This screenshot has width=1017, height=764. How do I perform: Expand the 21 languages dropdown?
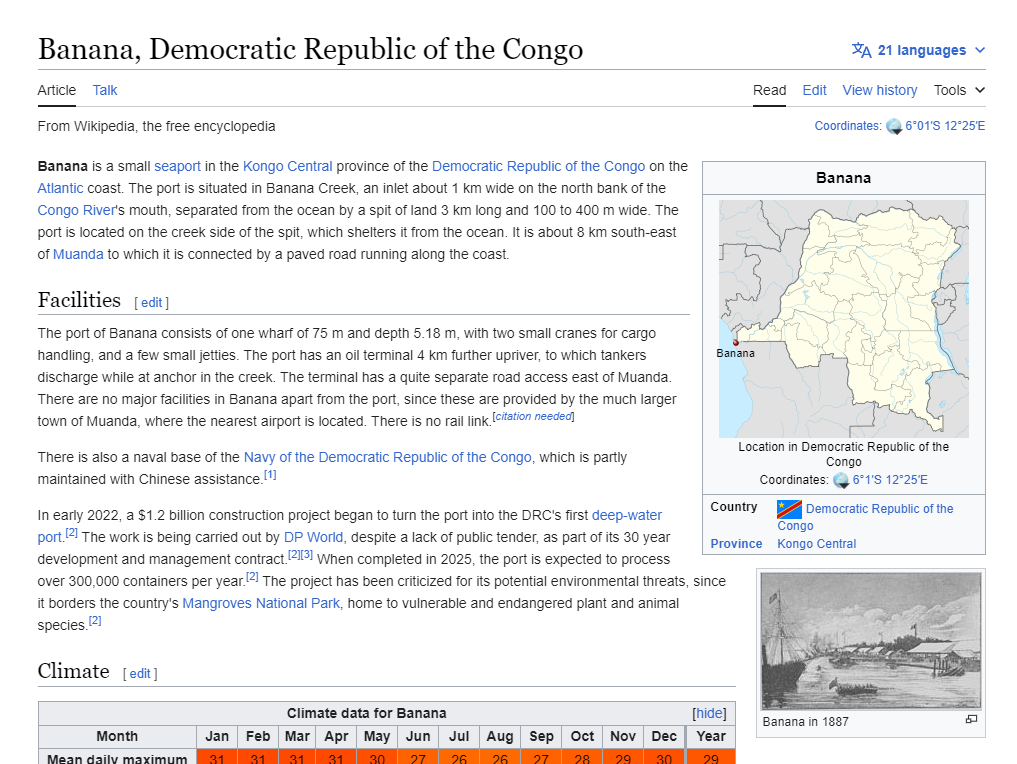(x=921, y=50)
